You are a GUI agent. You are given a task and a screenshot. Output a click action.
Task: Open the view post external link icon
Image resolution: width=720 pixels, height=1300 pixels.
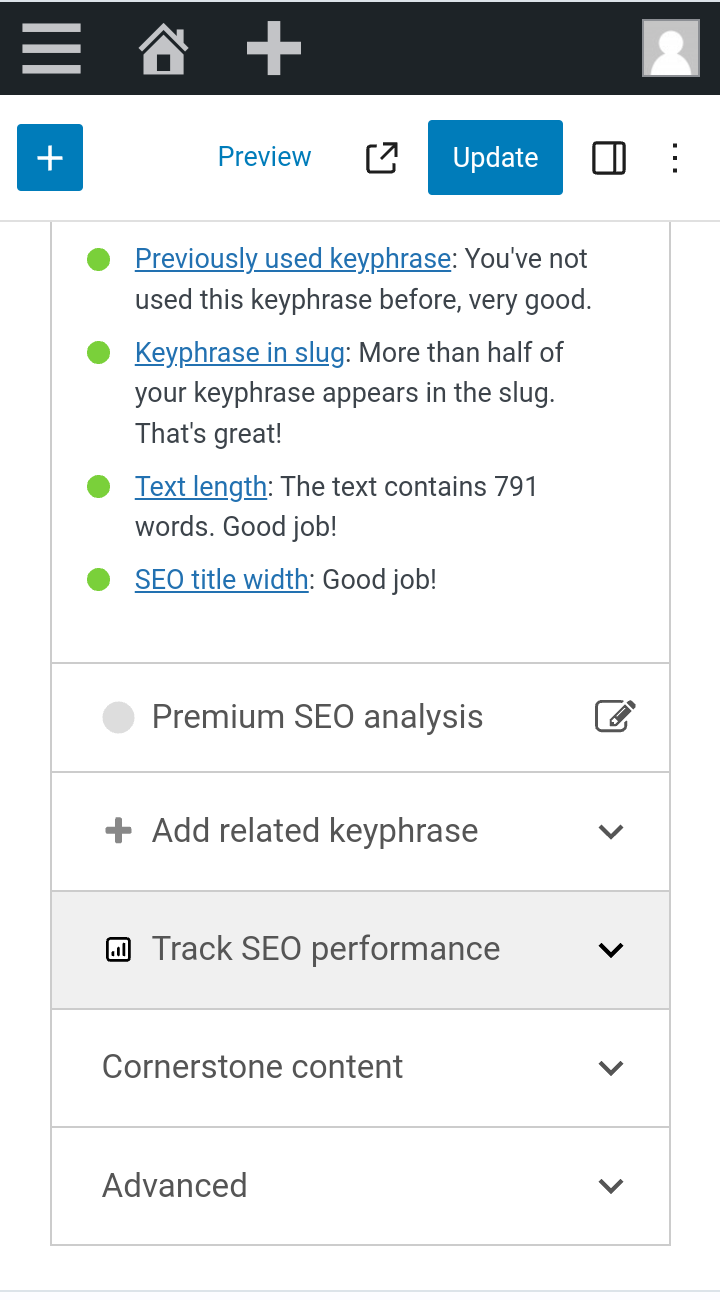(381, 158)
